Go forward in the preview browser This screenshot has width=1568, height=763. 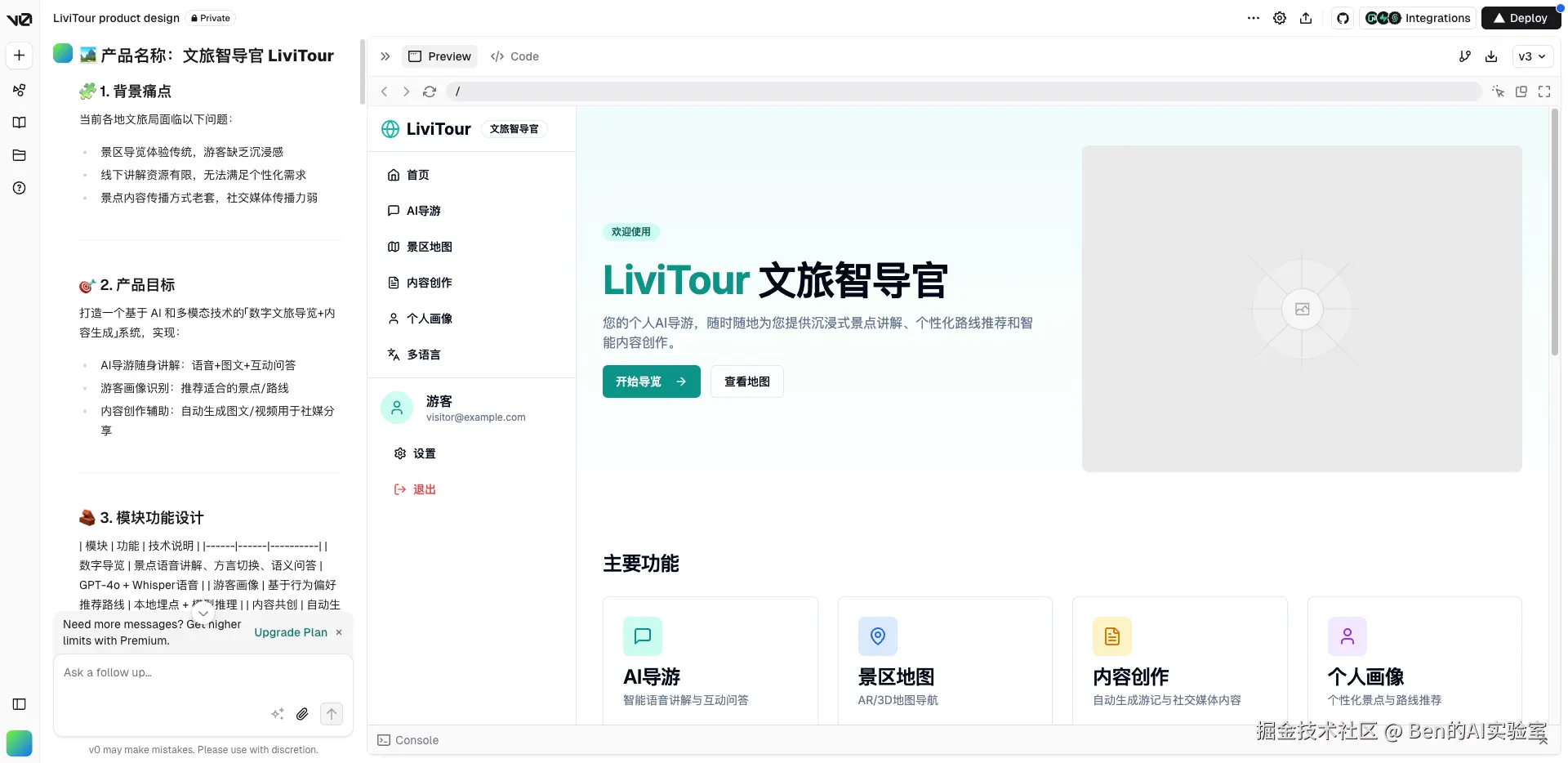406,91
